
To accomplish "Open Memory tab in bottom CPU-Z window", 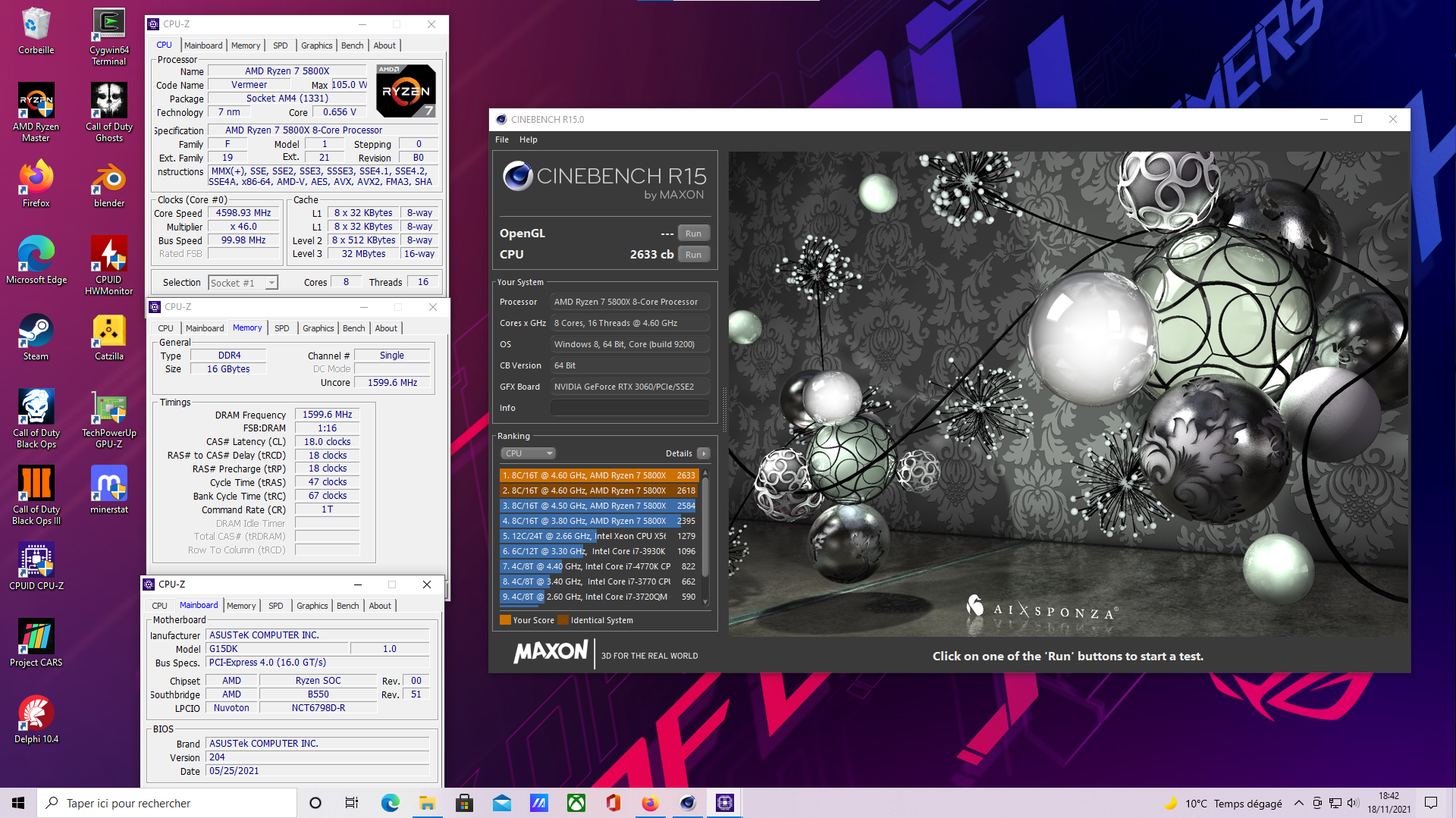I will [241, 606].
